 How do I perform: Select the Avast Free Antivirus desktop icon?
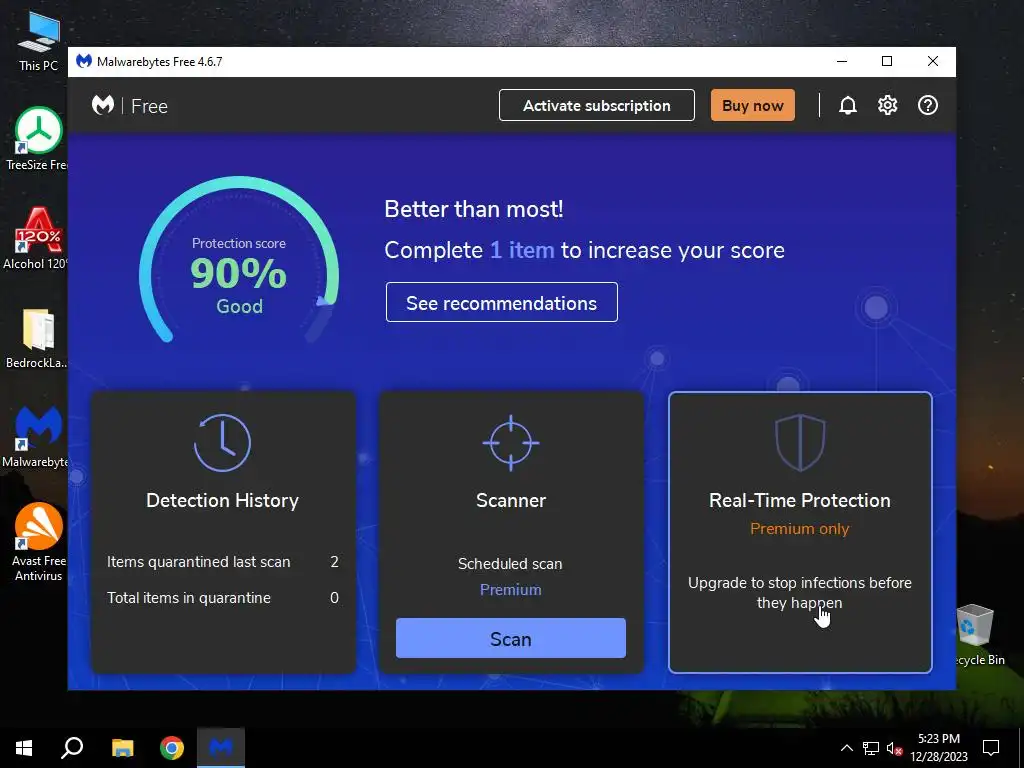[x=39, y=542]
